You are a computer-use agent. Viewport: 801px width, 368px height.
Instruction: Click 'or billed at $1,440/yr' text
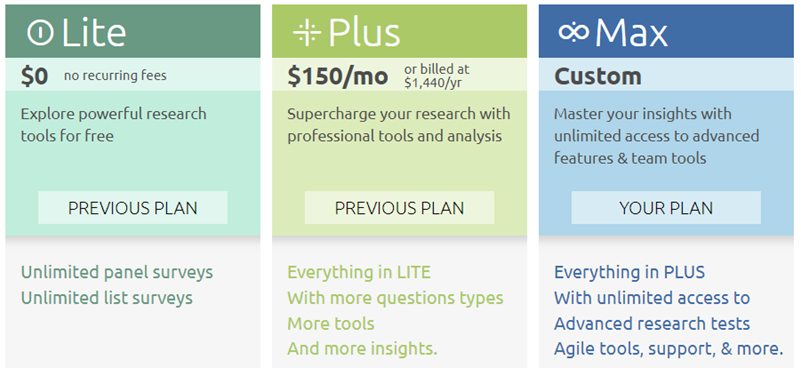437,76
